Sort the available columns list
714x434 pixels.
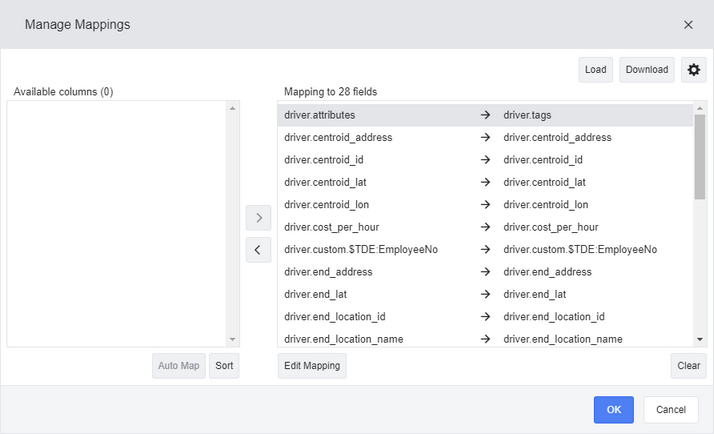(224, 366)
